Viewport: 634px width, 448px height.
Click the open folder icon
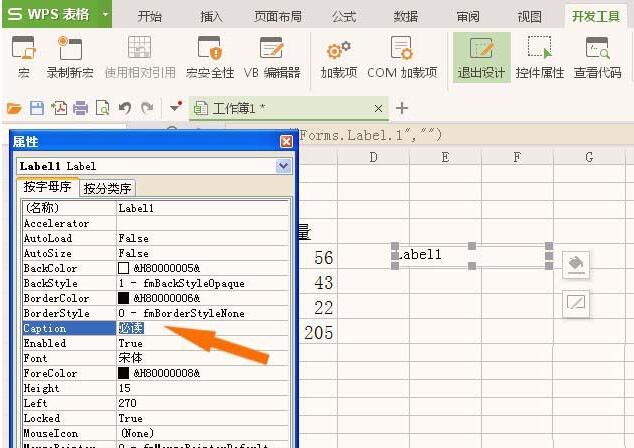point(14,108)
